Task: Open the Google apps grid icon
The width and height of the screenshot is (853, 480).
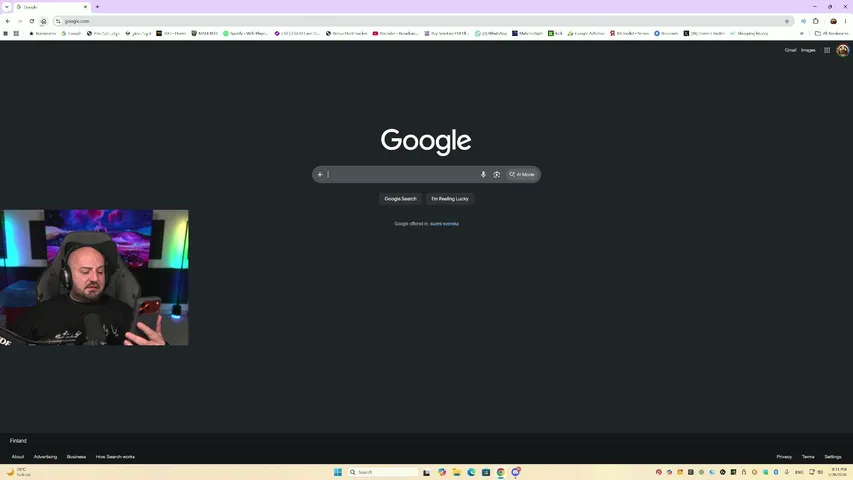Action: (x=827, y=50)
